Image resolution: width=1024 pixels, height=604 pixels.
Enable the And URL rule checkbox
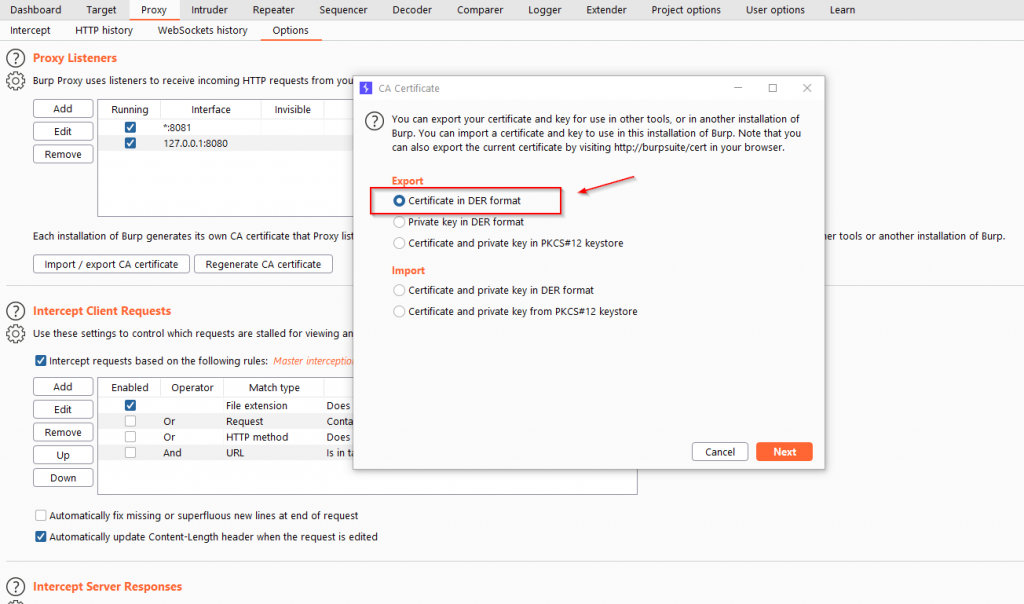pos(130,453)
